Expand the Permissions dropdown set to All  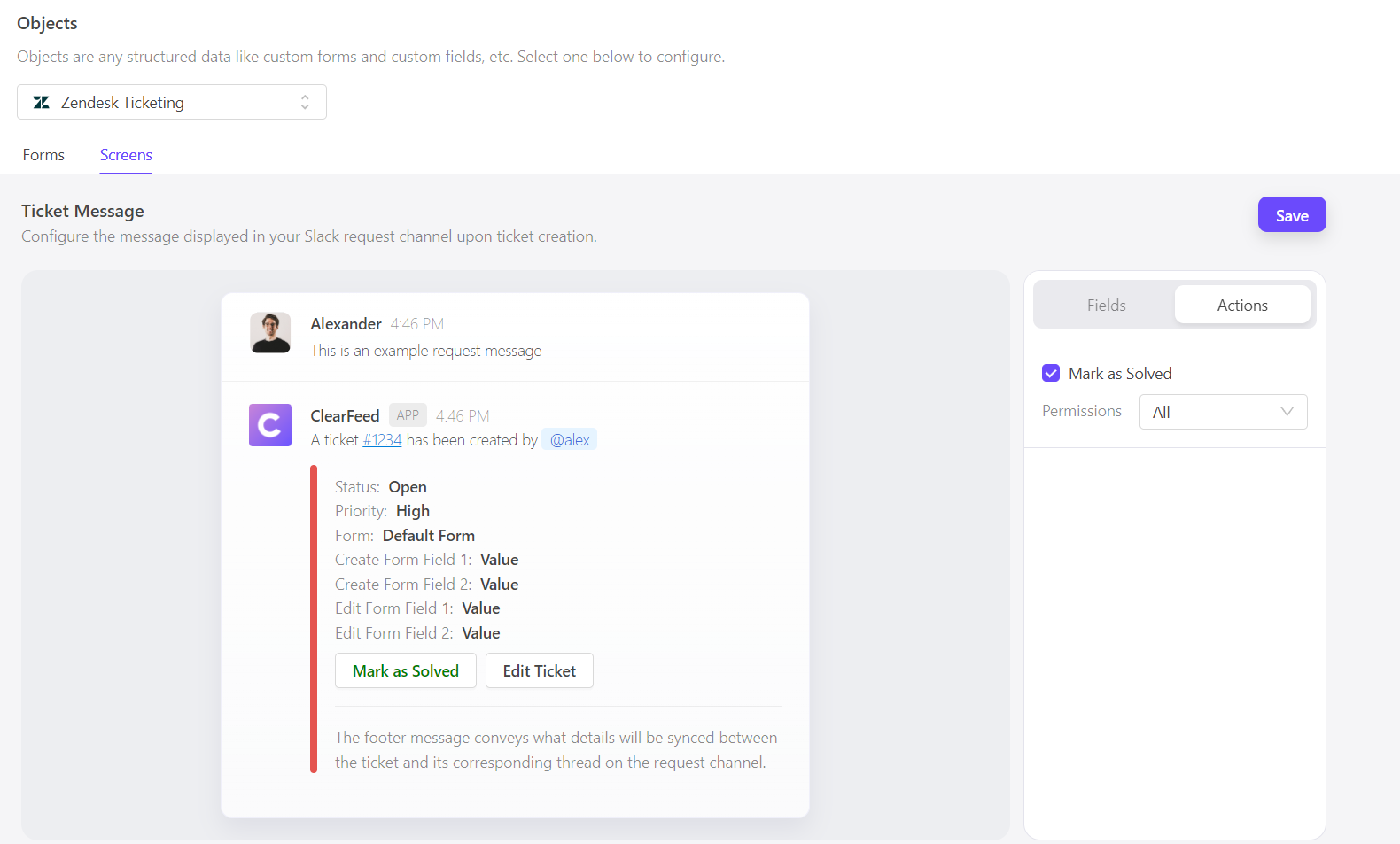(x=1222, y=412)
